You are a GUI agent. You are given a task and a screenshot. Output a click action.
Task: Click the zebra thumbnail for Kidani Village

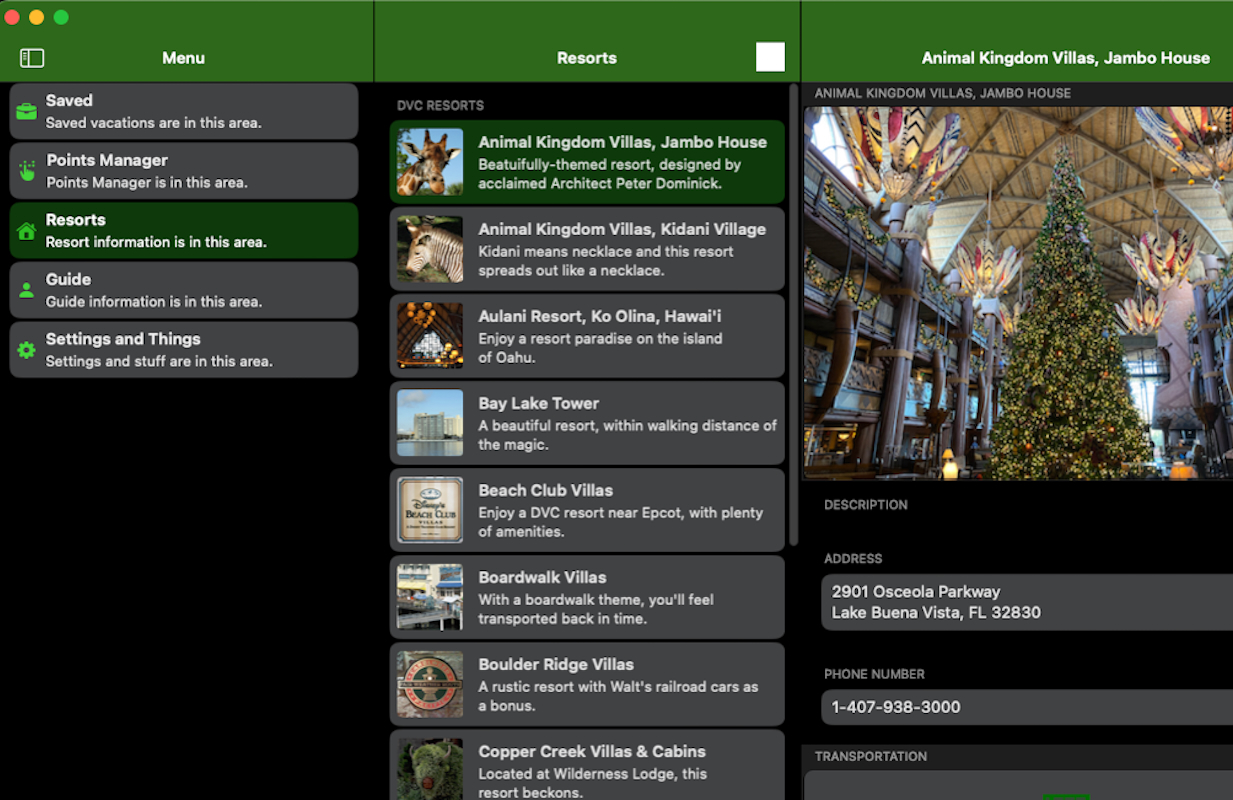(430, 249)
